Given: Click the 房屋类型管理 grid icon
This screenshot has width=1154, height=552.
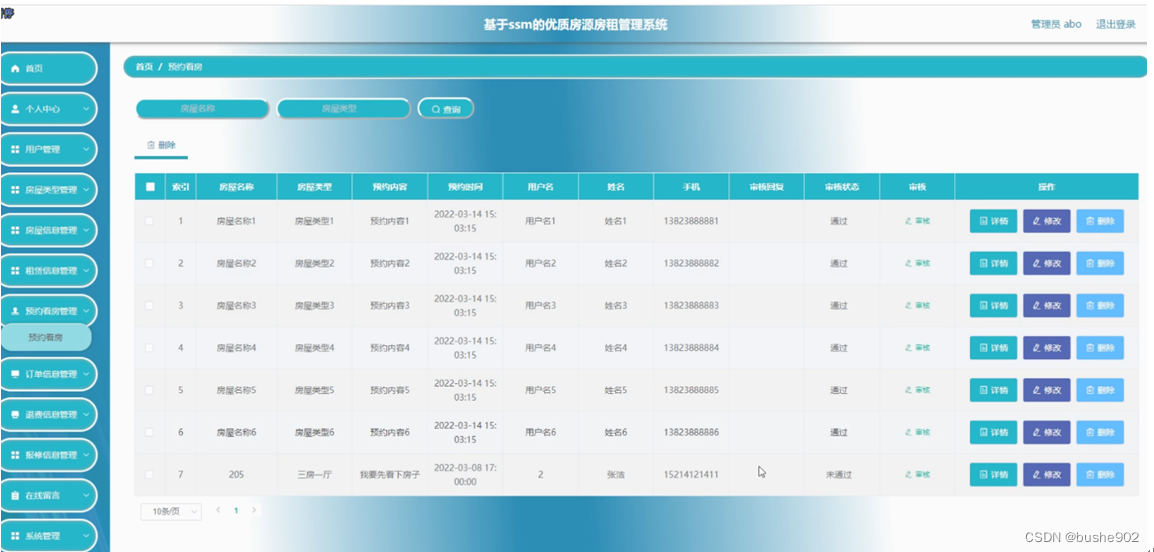Looking at the screenshot, I should pyautogui.click(x=15, y=190).
